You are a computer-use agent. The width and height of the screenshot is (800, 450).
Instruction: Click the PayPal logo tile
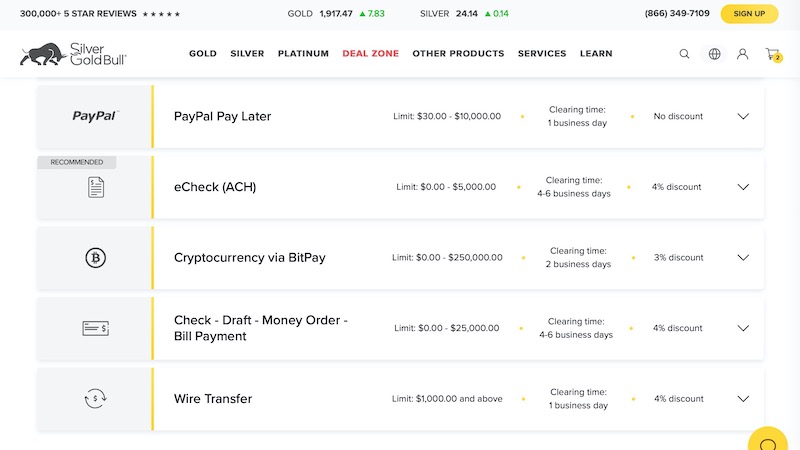[x=95, y=116]
